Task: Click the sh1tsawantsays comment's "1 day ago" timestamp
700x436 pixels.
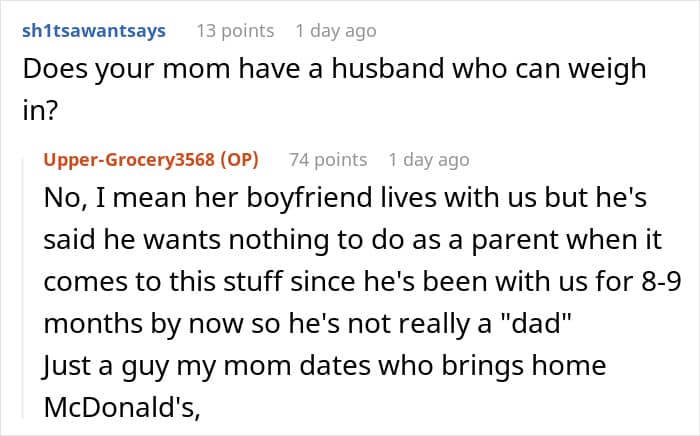Action: coord(336,31)
